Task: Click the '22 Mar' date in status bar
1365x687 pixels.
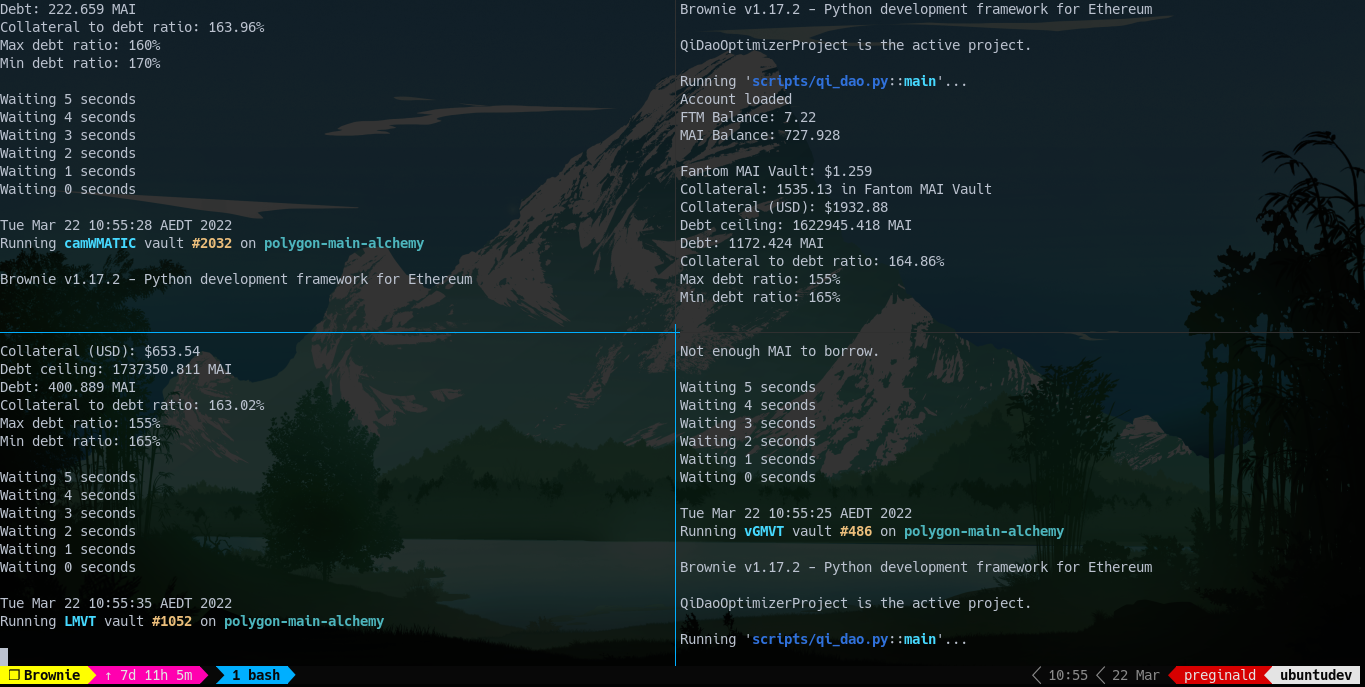Action: [x=1135, y=675]
